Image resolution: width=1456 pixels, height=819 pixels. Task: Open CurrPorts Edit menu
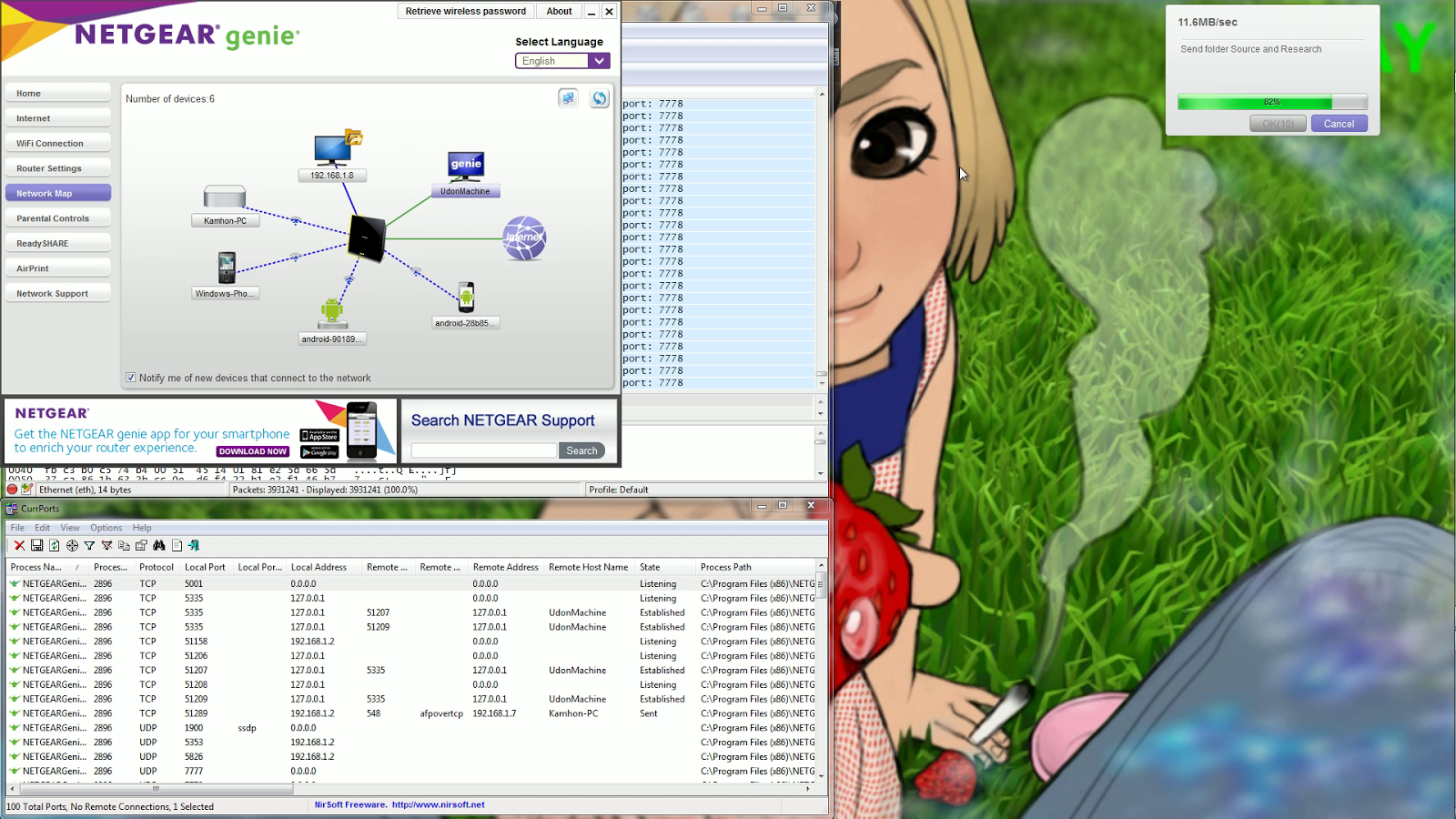click(x=43, y=528)
